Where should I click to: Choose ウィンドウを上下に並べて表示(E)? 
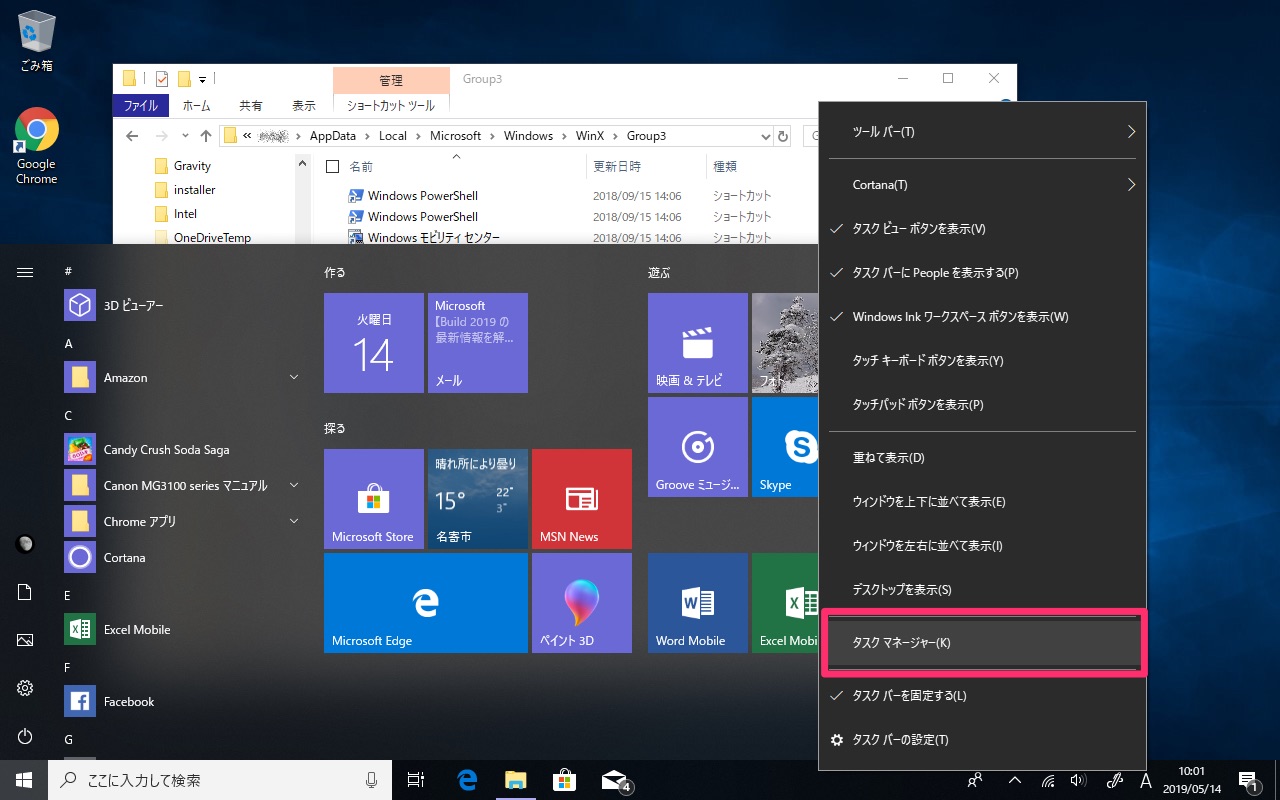click(982, 502)
